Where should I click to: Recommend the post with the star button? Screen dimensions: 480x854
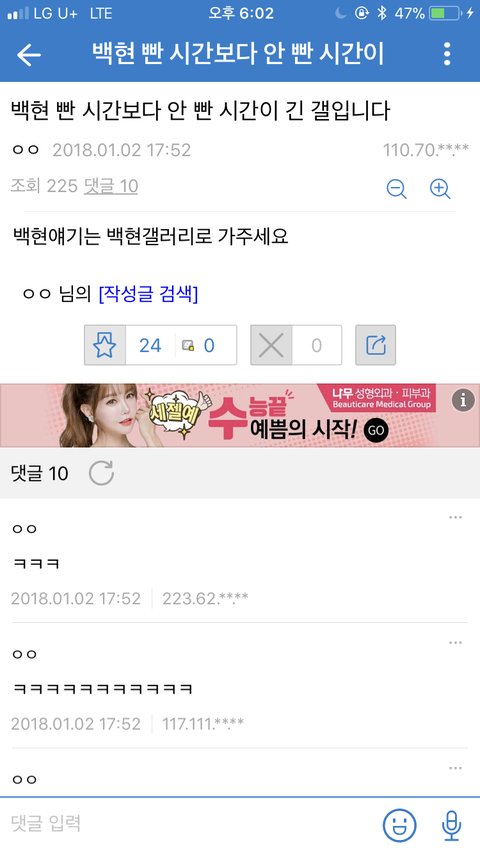tap(105, 345)
